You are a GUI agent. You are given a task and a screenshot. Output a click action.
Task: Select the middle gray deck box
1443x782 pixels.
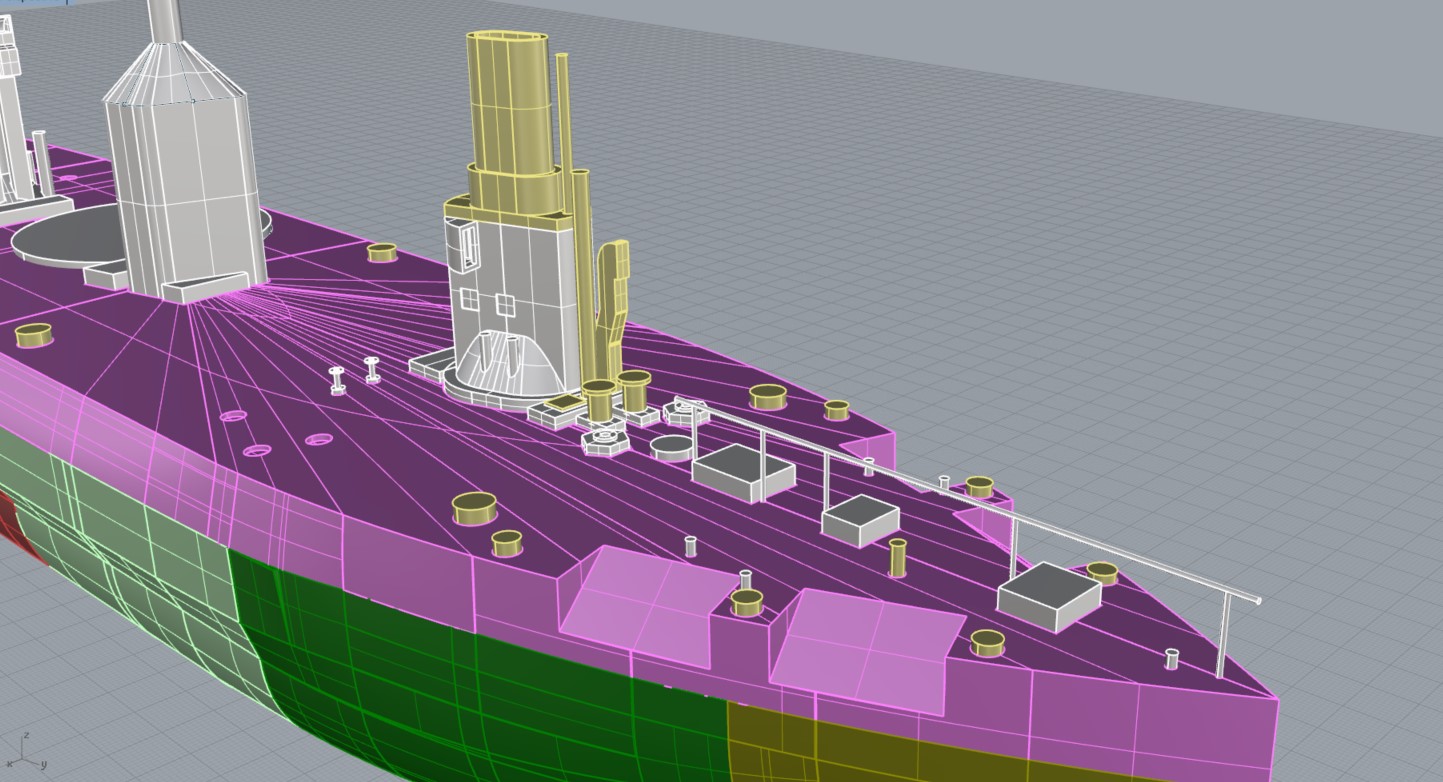pyautogui.click(x=860, y=518)
